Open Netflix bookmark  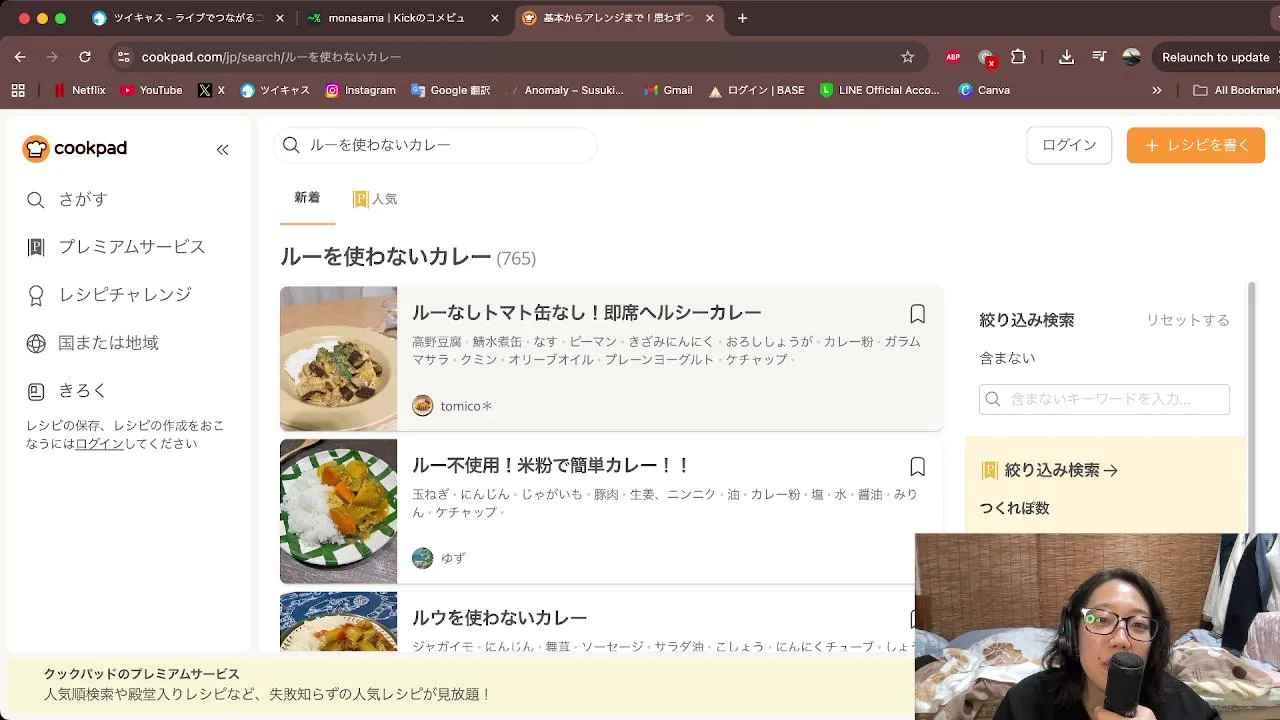(x=79, y=90)
